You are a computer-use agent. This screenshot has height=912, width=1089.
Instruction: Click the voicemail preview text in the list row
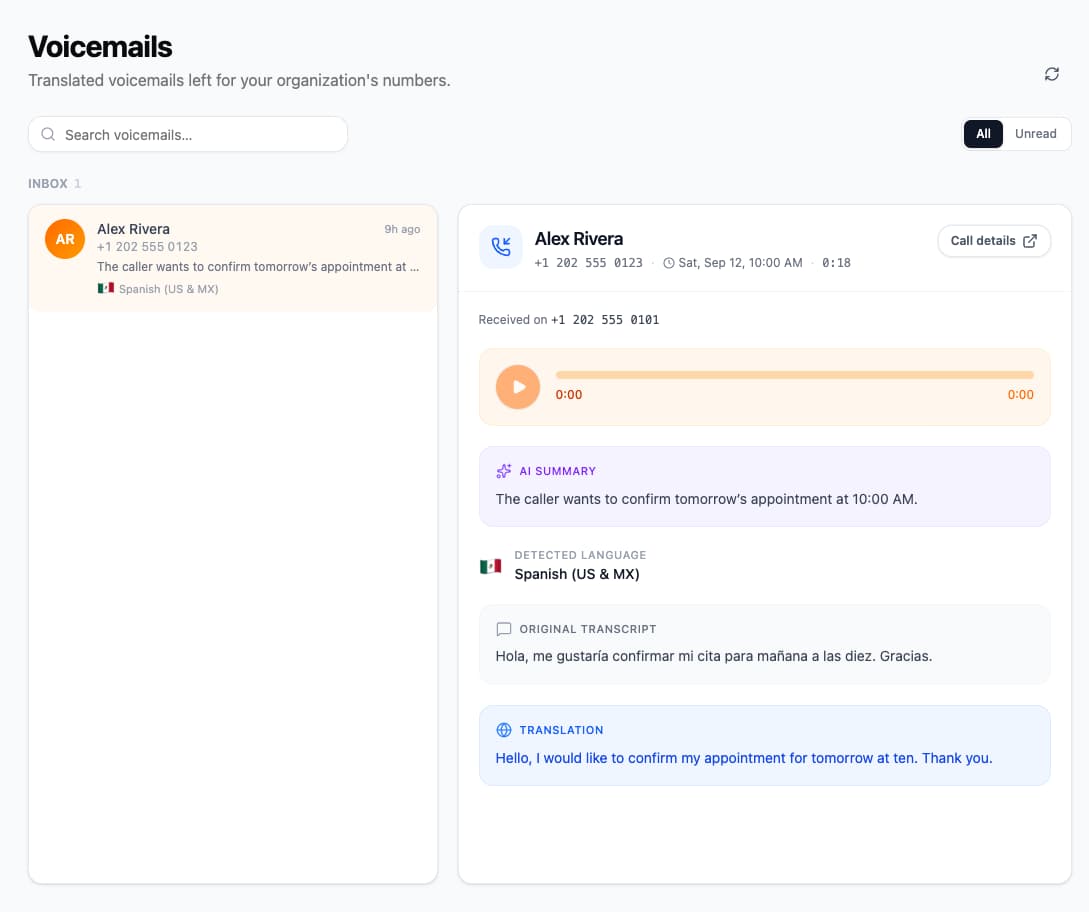tap(258, 267)
